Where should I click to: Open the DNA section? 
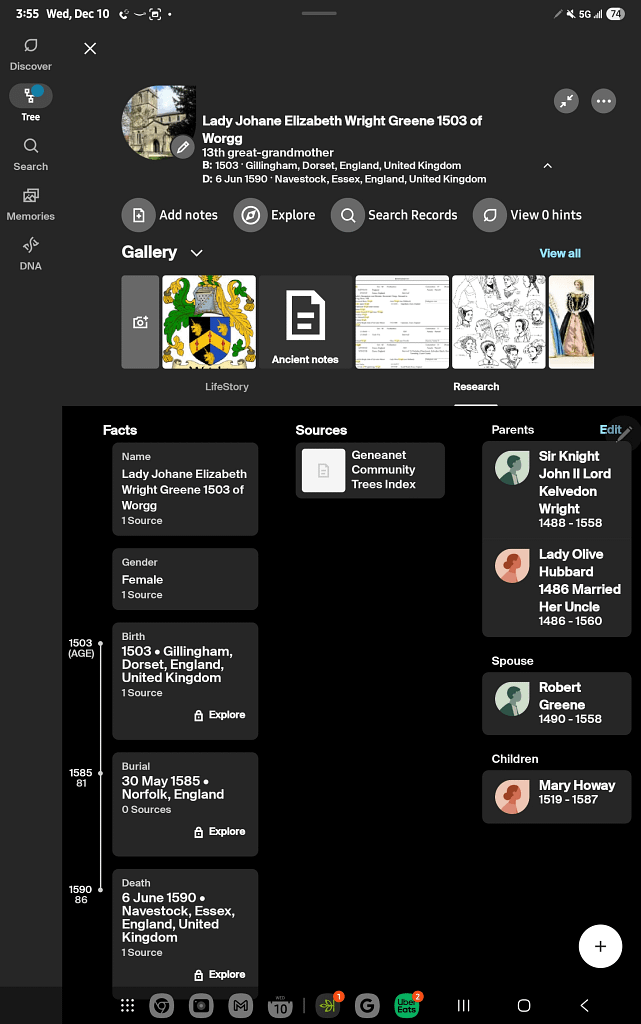tap(31, 253)
